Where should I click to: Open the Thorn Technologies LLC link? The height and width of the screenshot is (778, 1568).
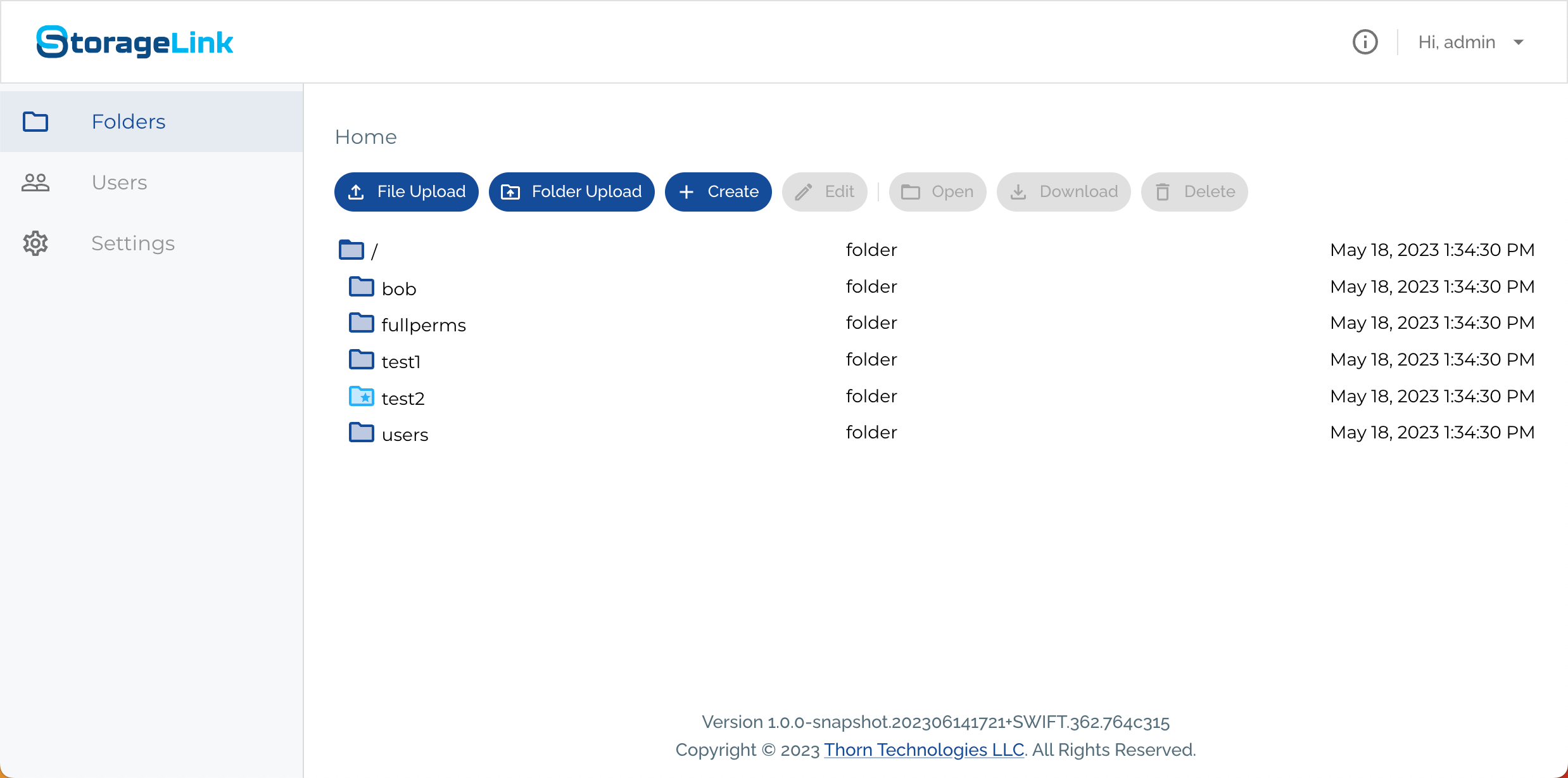tap(924, 749)
